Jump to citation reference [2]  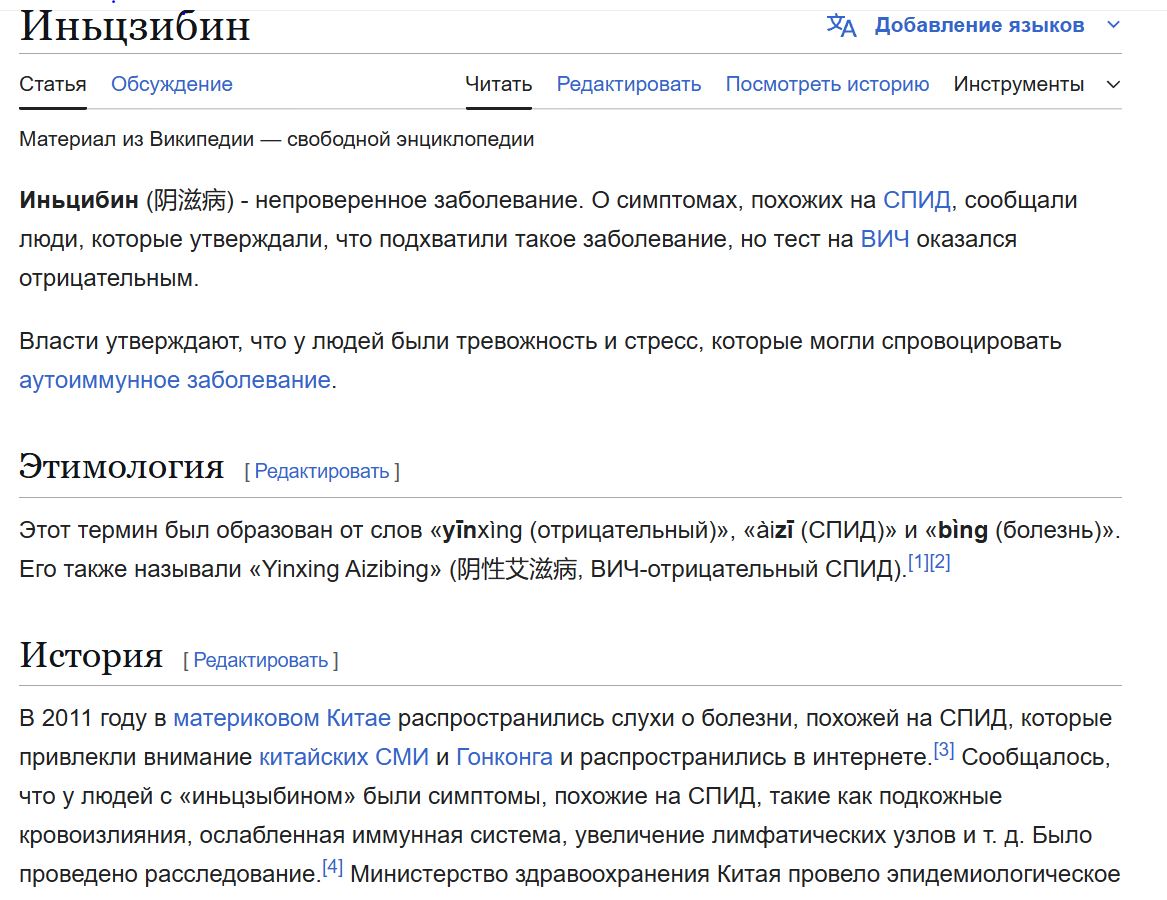click(x=940, y=562)
